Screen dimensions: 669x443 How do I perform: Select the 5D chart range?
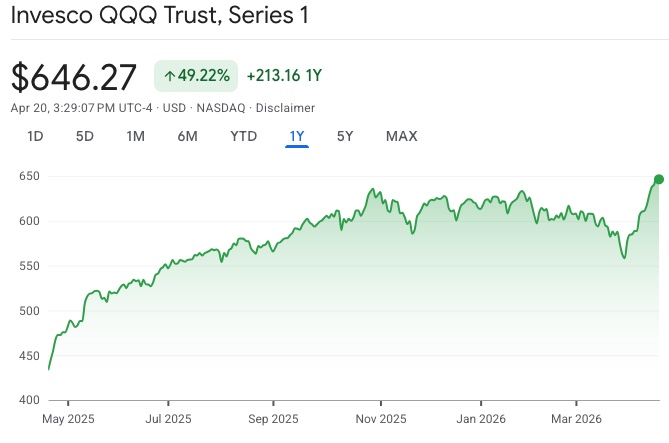[86, 136]
